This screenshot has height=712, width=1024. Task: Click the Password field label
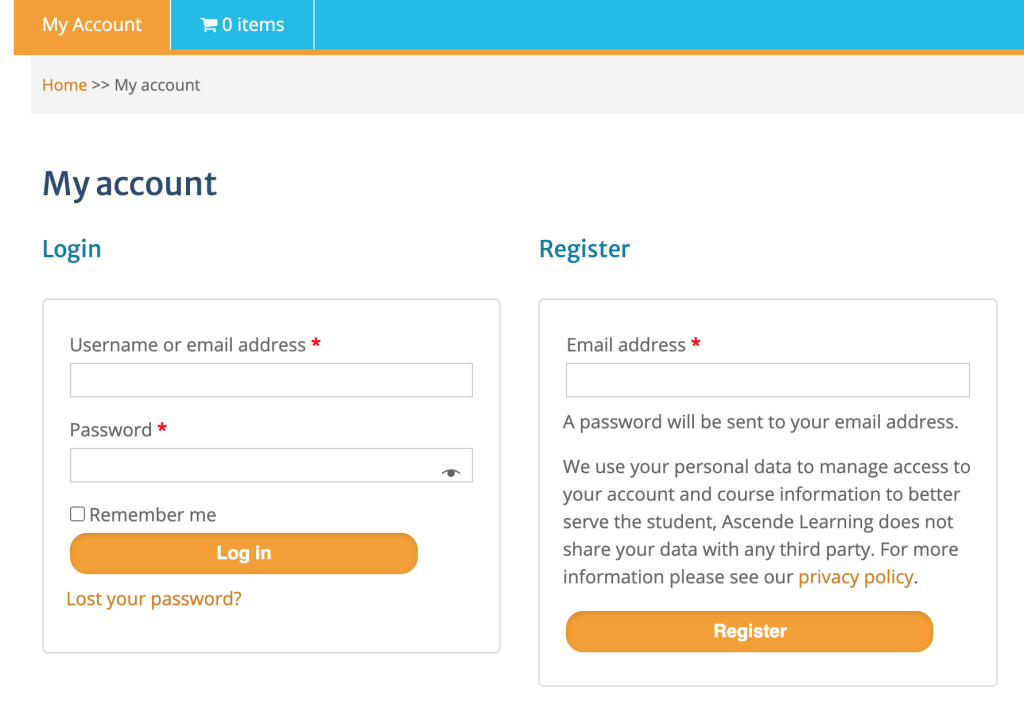(x=111, y=430)
